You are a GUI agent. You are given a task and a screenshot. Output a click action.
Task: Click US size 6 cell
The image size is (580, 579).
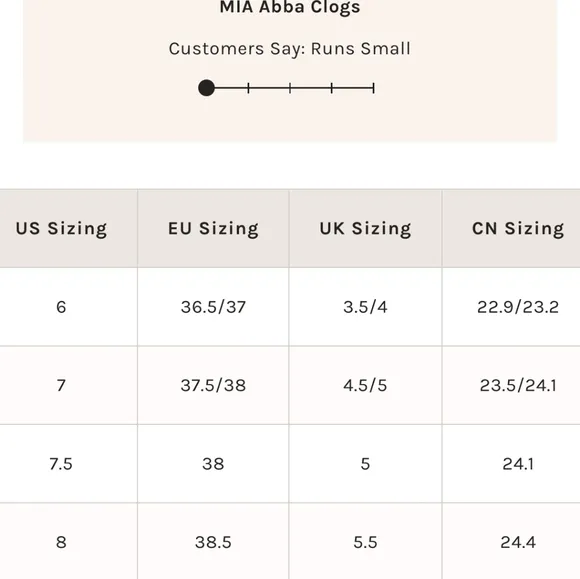click(x=61, y=307)
